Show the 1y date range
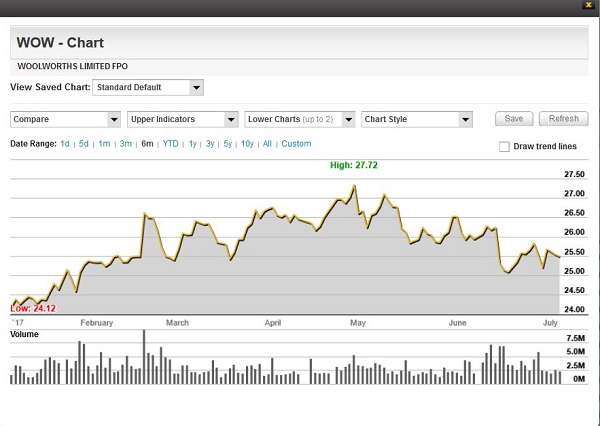Viewport: 600px width, 426px height. tap(192, 144)
